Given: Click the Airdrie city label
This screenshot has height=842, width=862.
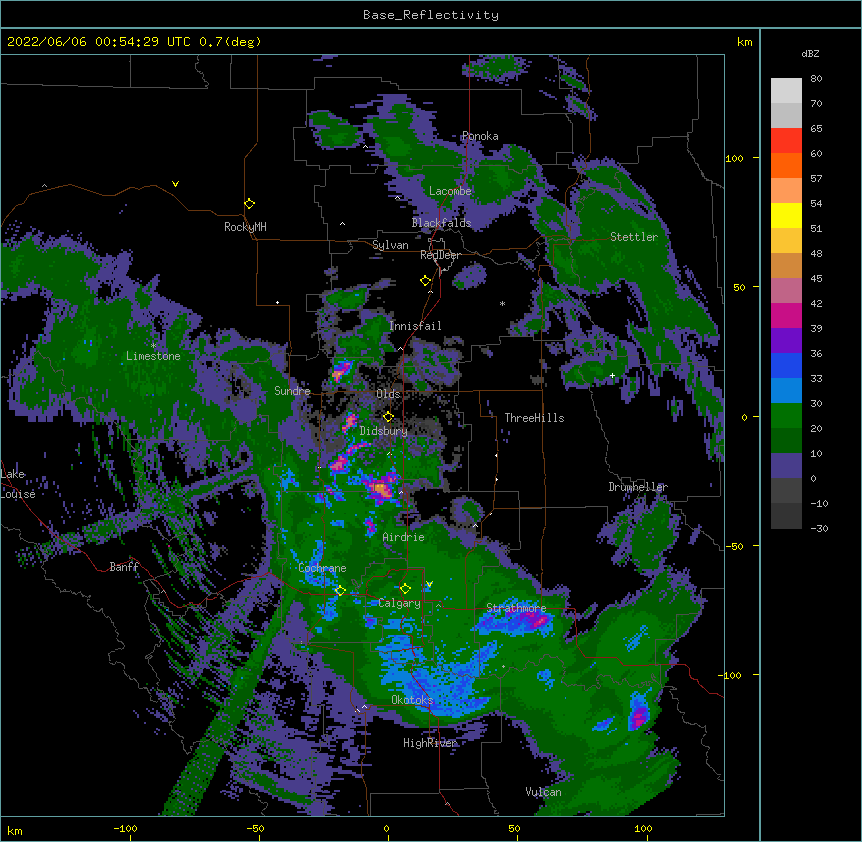Looking at the screenshot, I should [403, 537].
